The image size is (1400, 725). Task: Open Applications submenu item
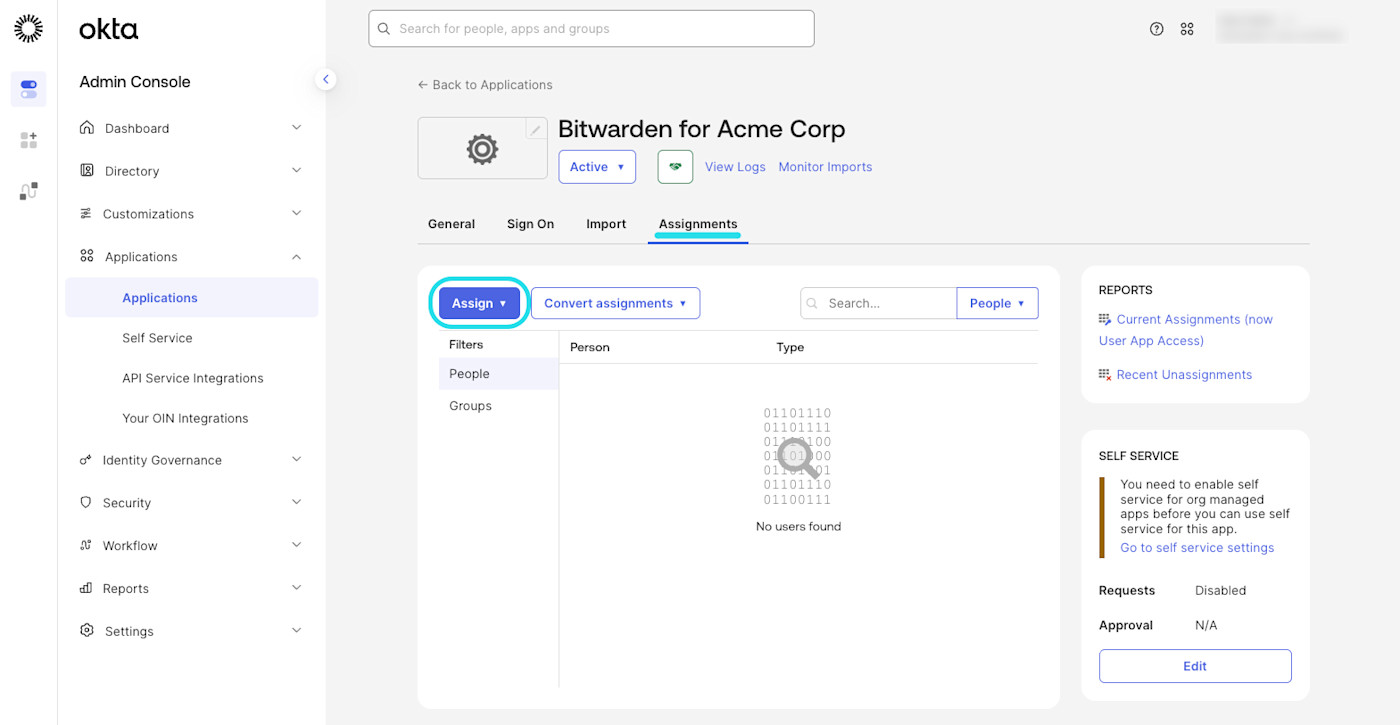click(x=192, y=298)
